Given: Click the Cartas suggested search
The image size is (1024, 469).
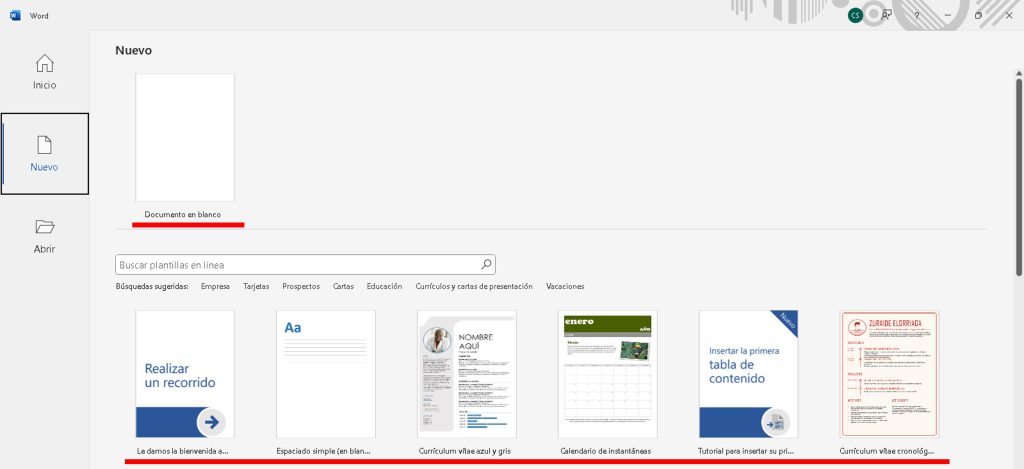Looking at the screenshot, I should click(343, 287).
